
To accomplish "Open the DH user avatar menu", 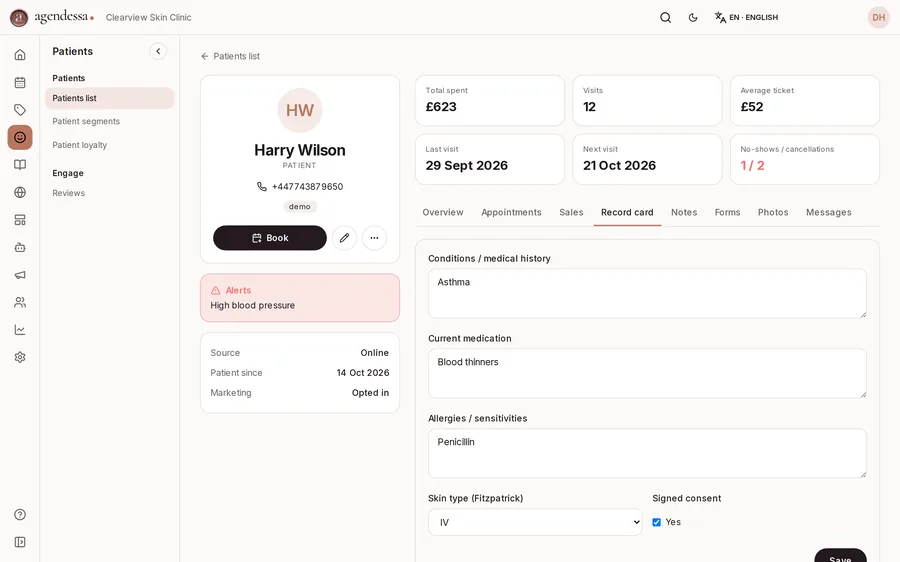I will 878,17.
